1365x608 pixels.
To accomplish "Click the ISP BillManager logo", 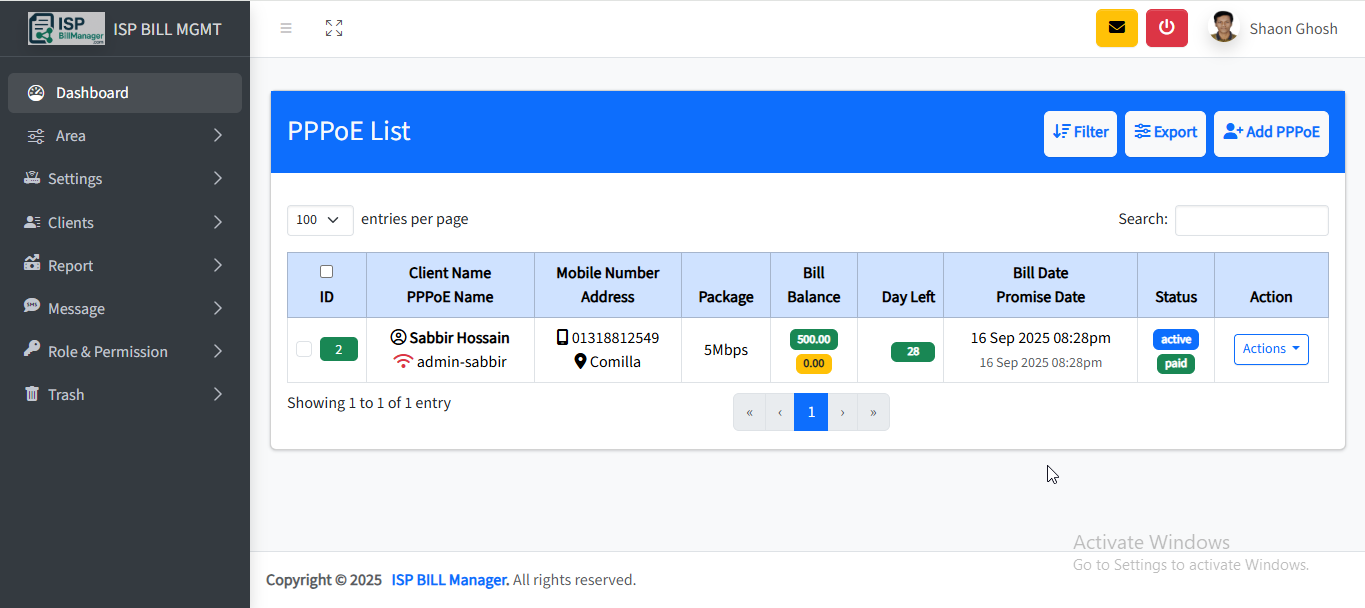I will (66, 28).
